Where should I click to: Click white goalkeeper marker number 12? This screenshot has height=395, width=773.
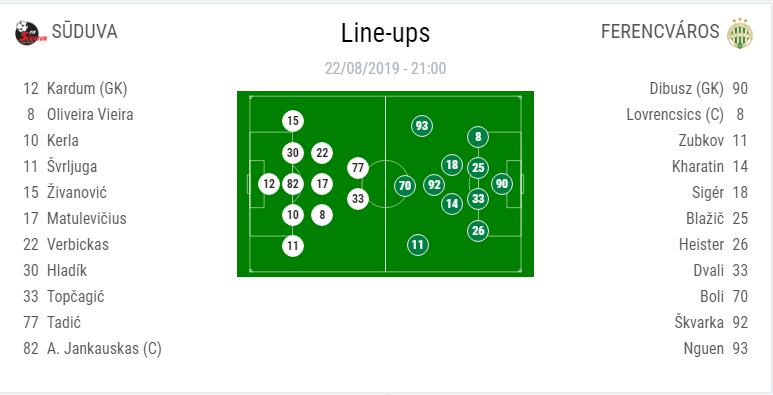point(269,184)
